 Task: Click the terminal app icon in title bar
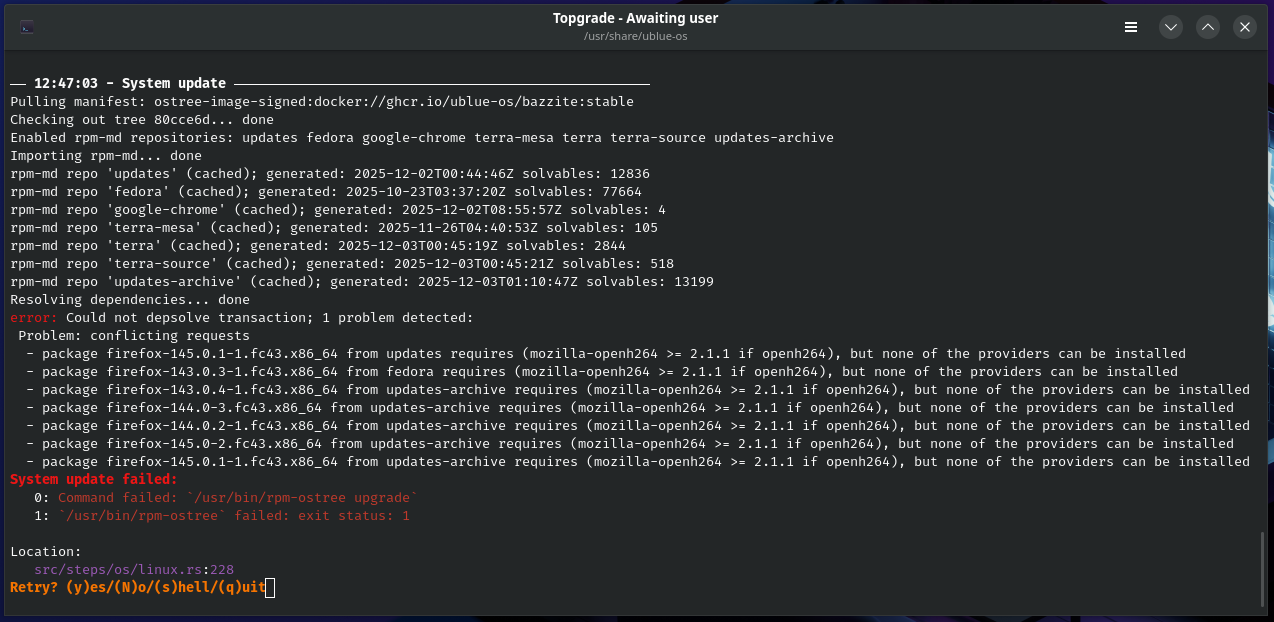tap(27, 27)
